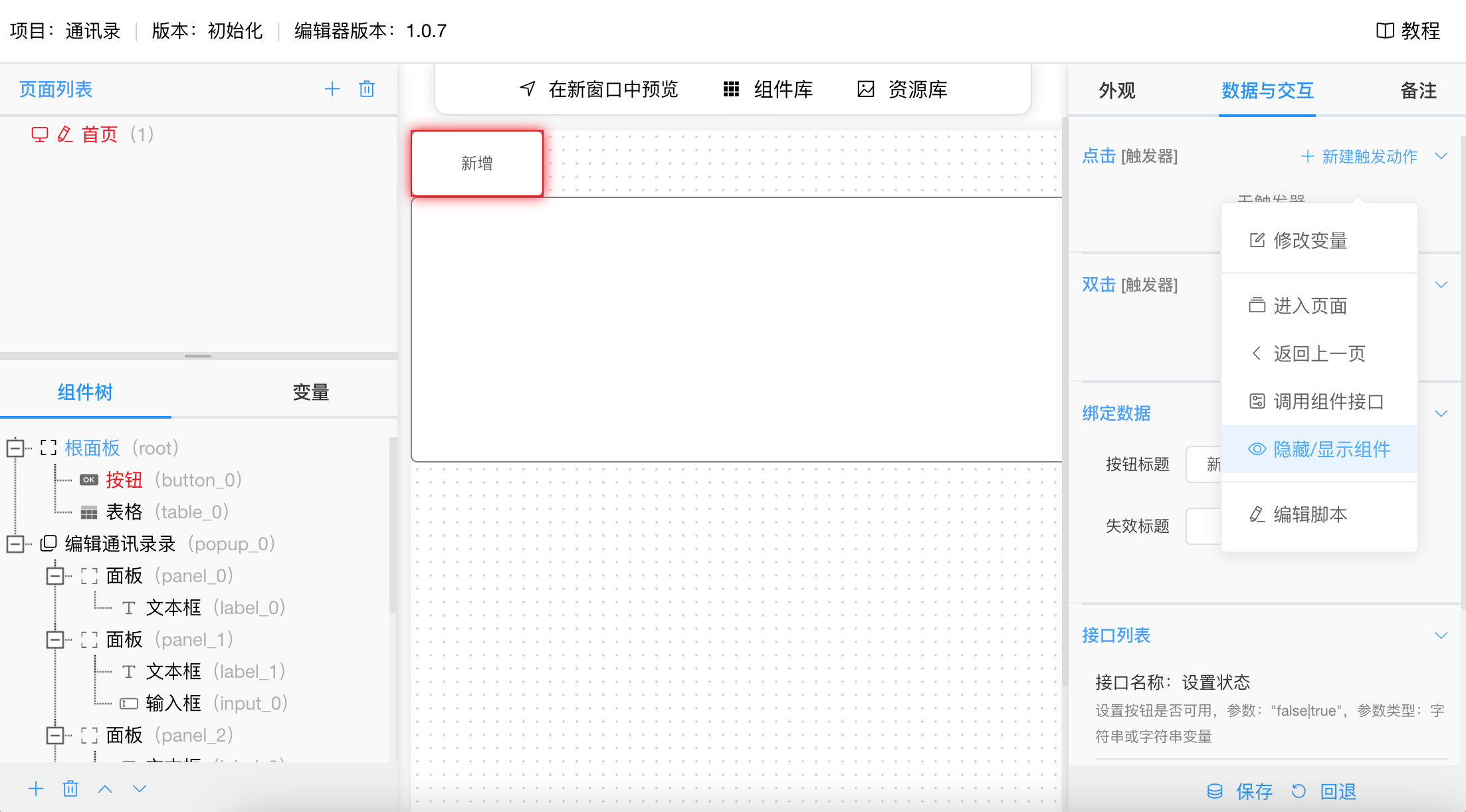Open the 资源库 resource library
The height and width of the screenshot is (812, 1466).
[x=902, y=89]
